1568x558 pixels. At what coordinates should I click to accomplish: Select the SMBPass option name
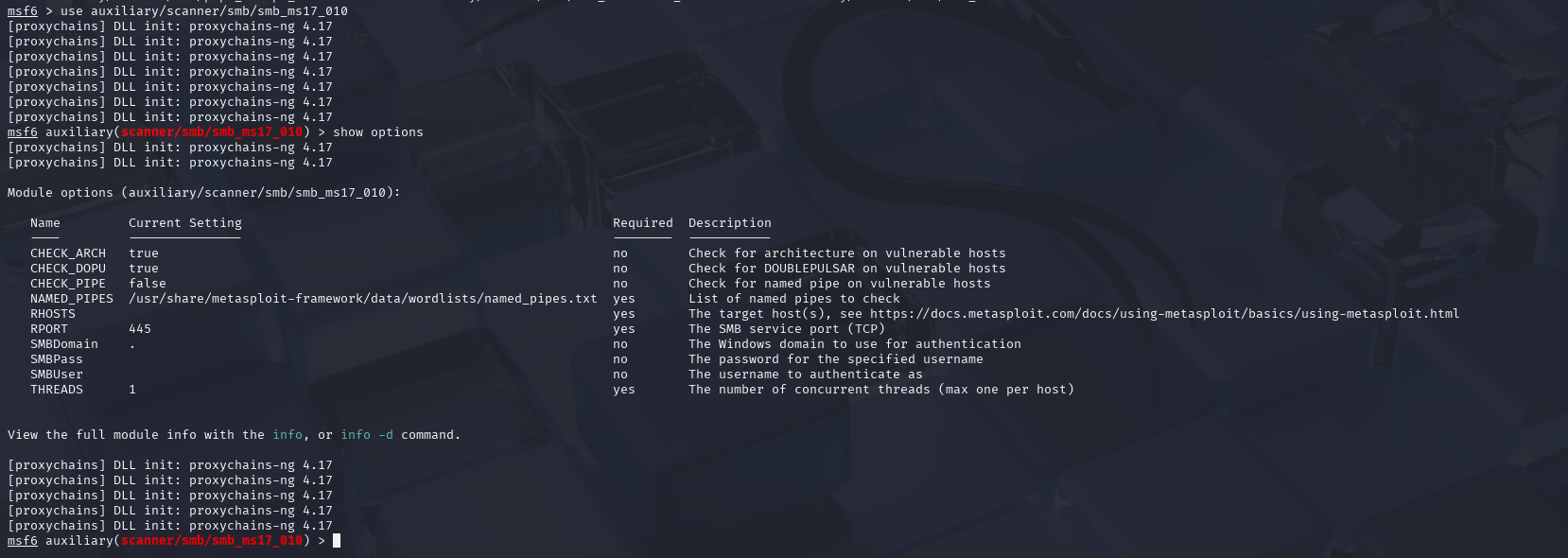[x=57, y=359]
